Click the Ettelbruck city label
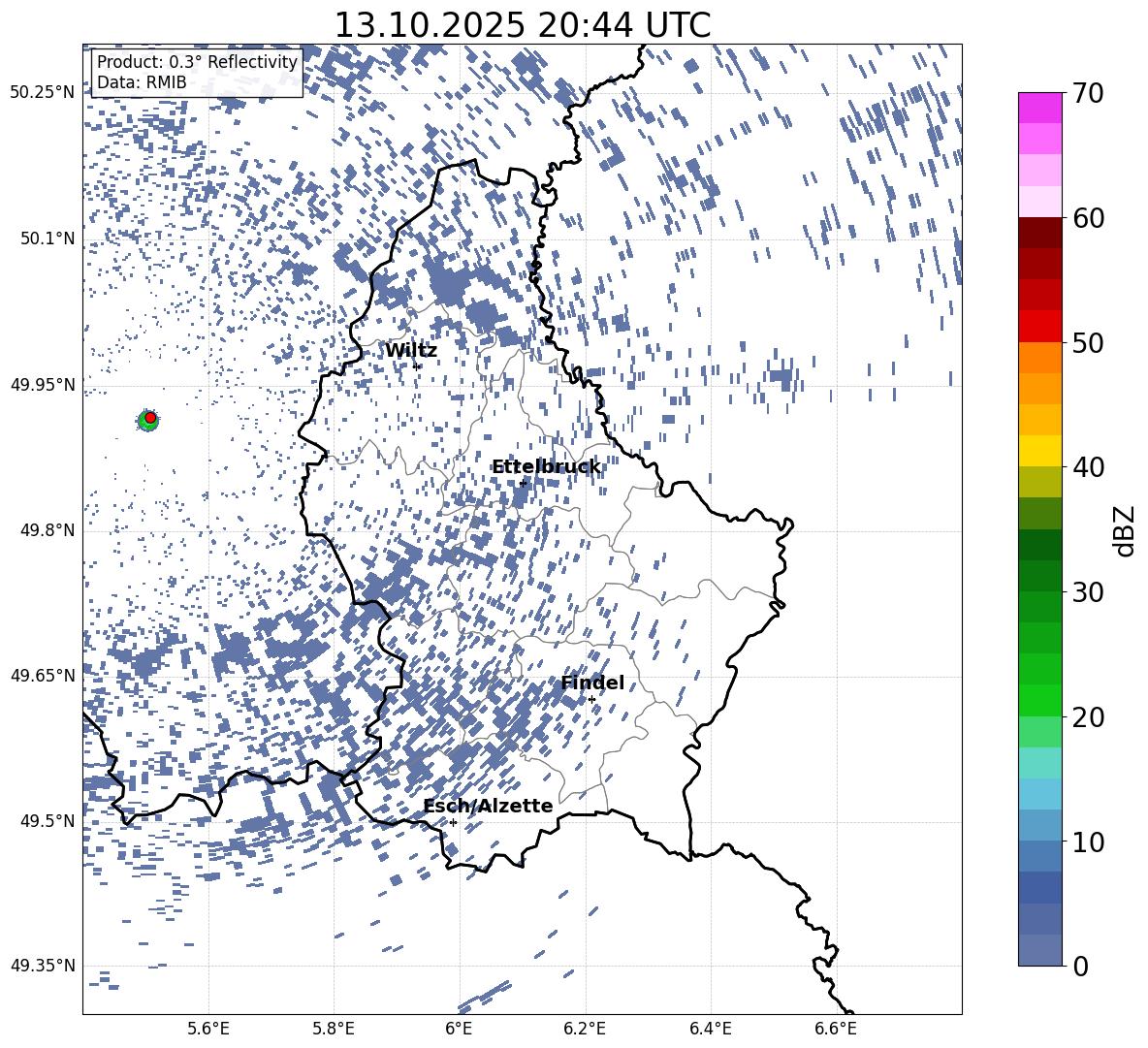The height and width of the screenshot is (1048, 1148). click(x=546, y=467)
